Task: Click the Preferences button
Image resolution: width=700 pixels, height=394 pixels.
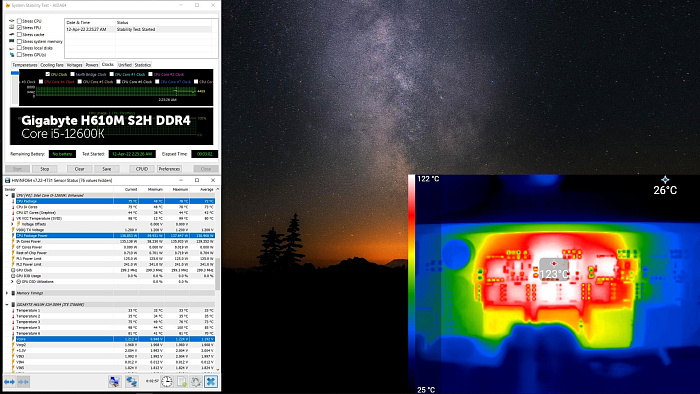Action: click(169, 169)
